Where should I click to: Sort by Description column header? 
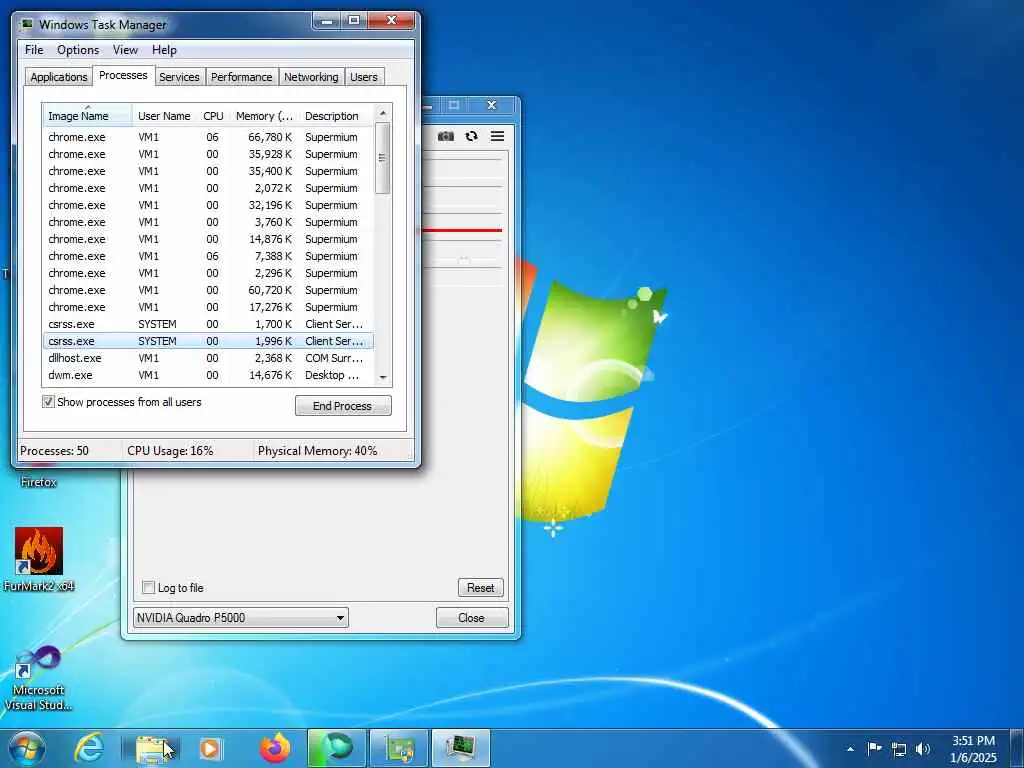pos(336,116)
